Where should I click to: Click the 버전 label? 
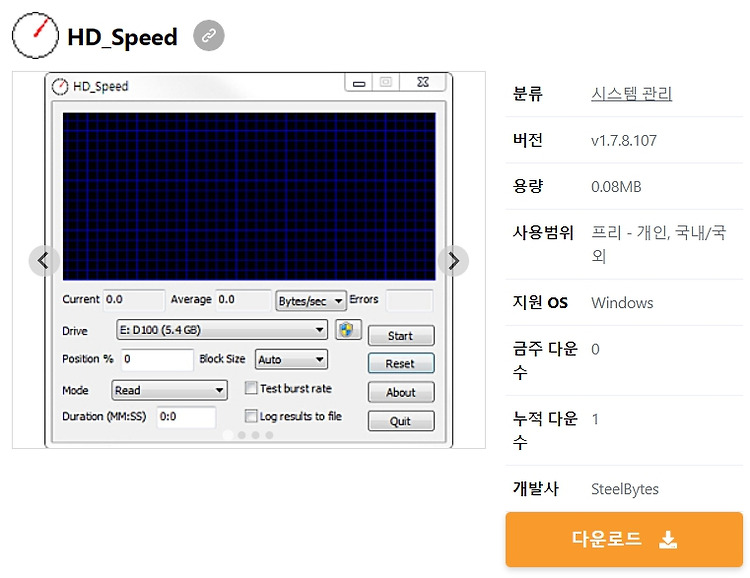point(528,140)
